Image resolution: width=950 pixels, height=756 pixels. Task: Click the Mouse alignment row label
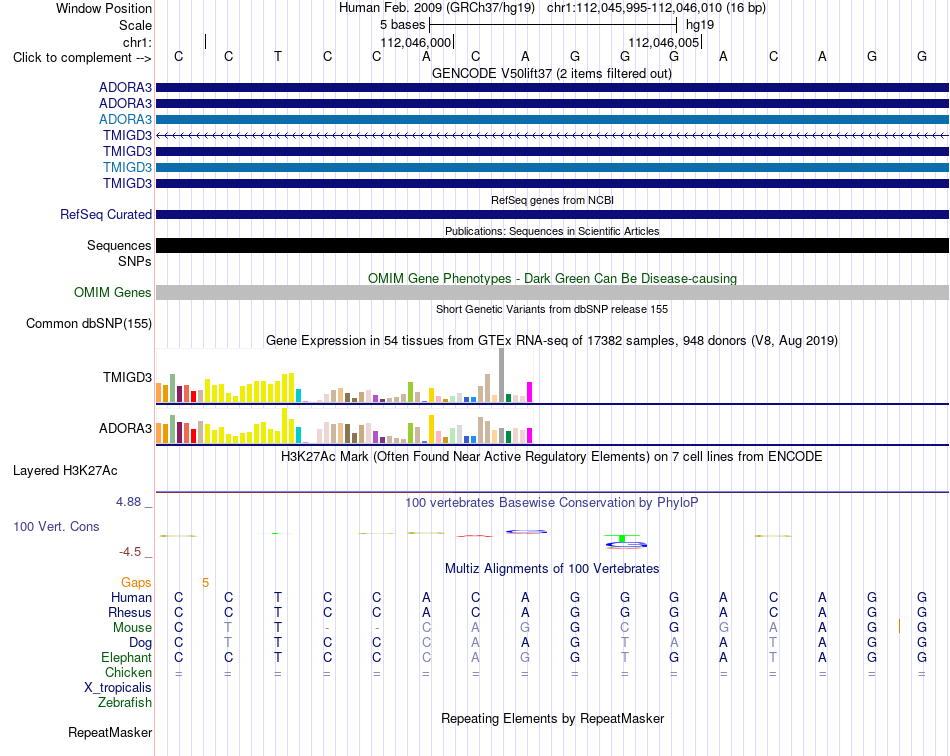(132, 628)
